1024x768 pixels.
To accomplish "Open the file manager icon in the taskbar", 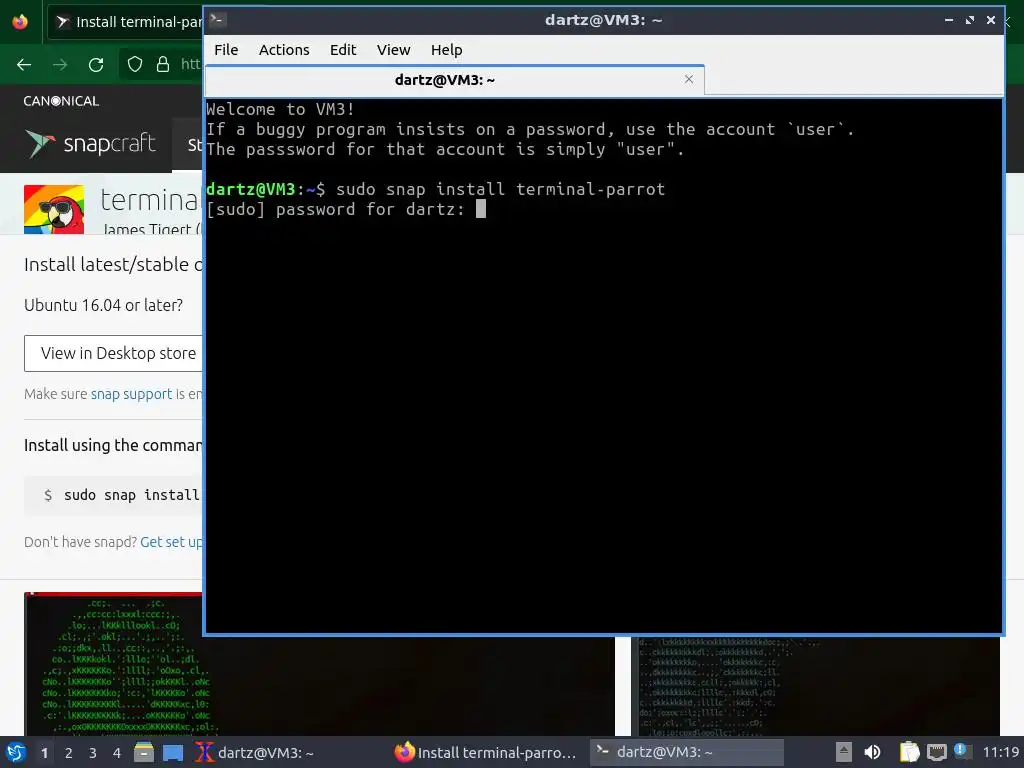I will [144, 752].
